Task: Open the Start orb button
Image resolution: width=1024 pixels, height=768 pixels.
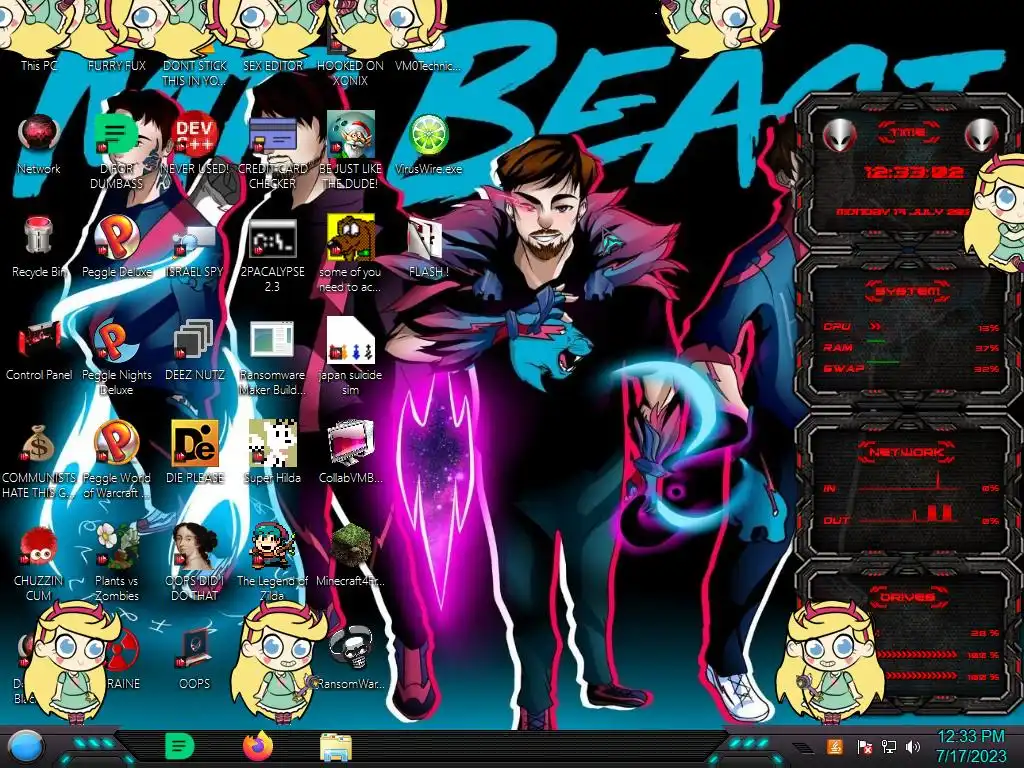Action: pos(26,747)
